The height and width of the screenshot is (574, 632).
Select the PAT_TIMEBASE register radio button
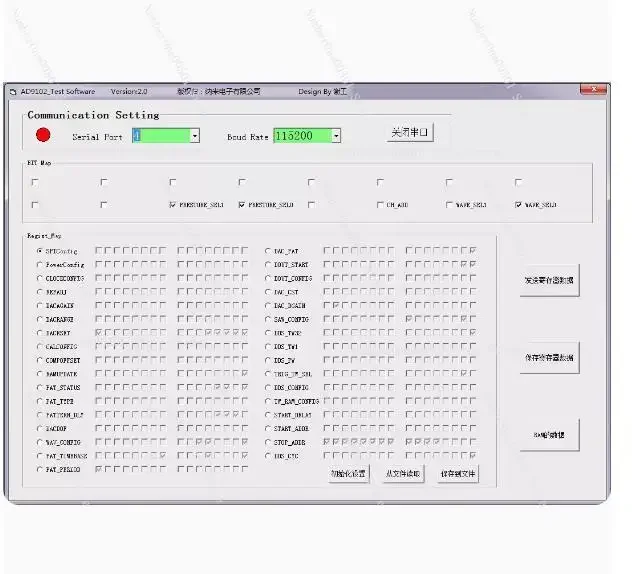pyautogui.click(x=40, y=456)
